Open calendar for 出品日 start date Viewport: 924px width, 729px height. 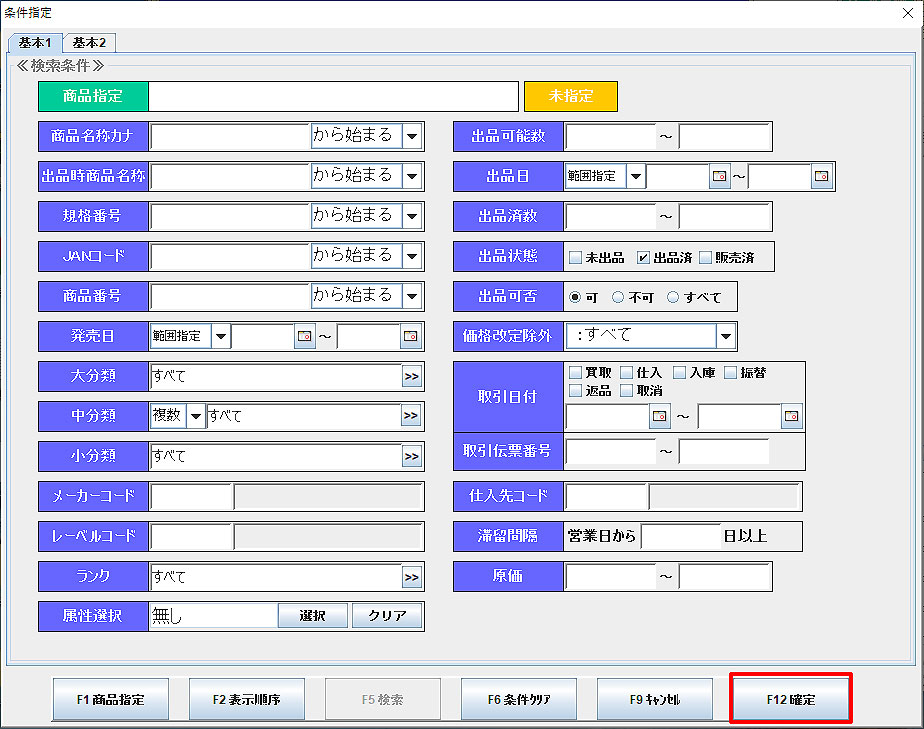pos(720,177)
